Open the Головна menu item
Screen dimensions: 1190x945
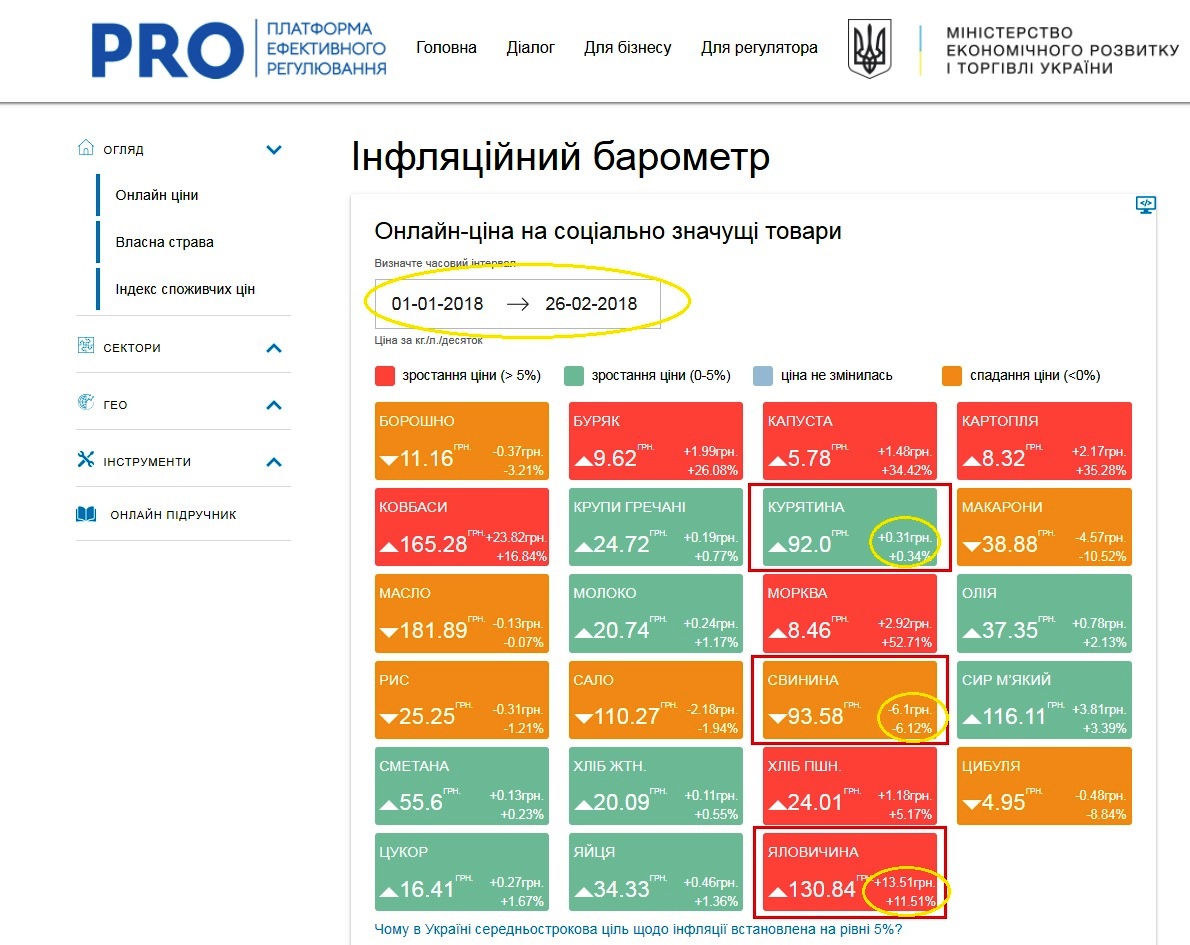click(x=446, y=48)
